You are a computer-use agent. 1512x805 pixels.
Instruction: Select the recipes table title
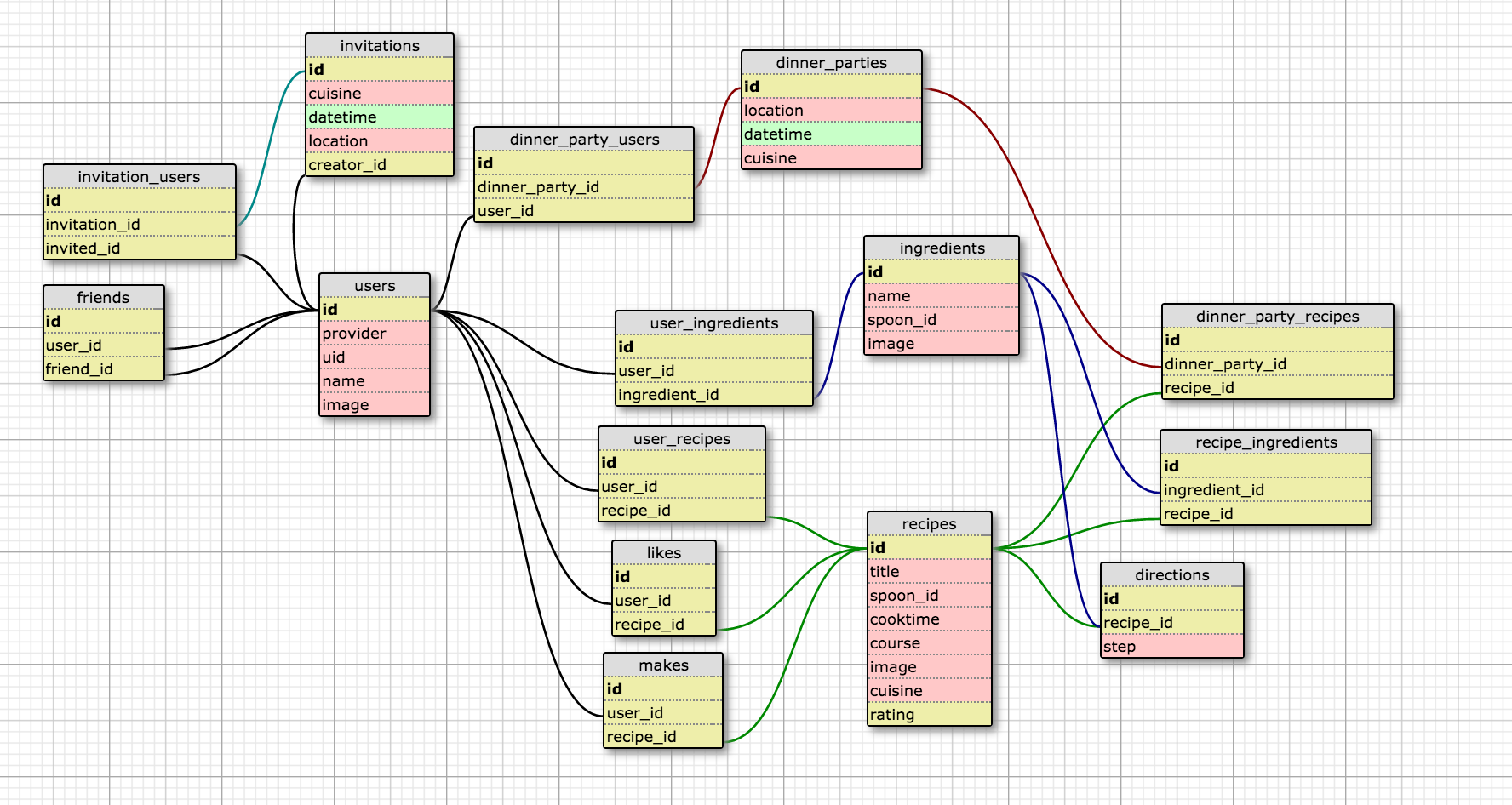click(930, 524)
